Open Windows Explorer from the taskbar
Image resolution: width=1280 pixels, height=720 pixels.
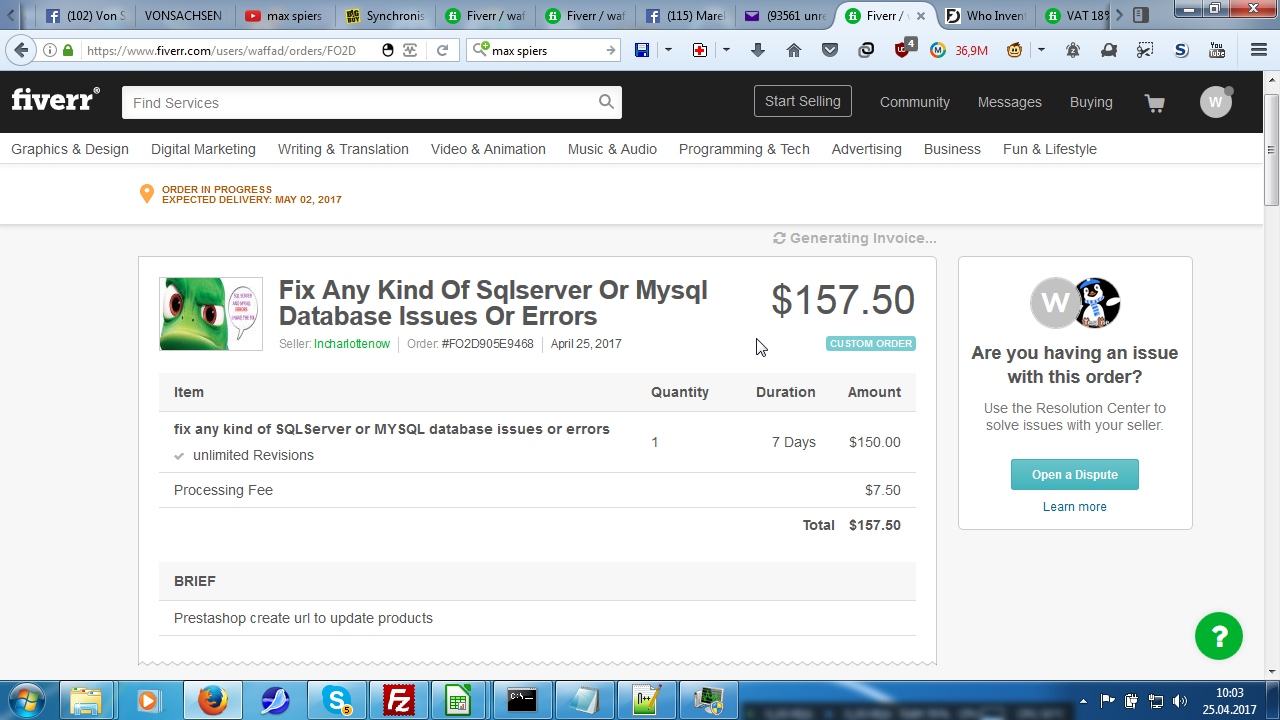(87, 700)
